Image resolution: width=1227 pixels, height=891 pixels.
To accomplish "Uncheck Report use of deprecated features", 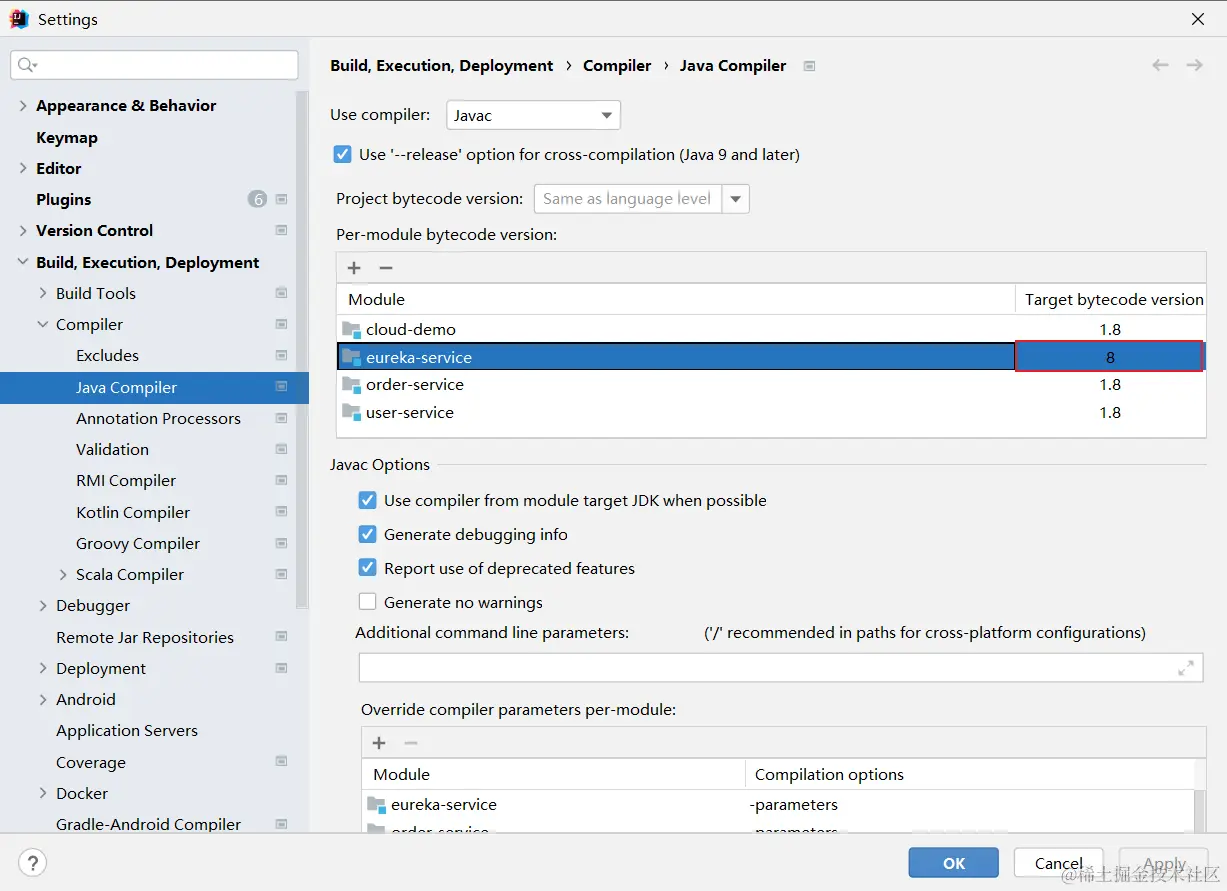I will [367, 568].
